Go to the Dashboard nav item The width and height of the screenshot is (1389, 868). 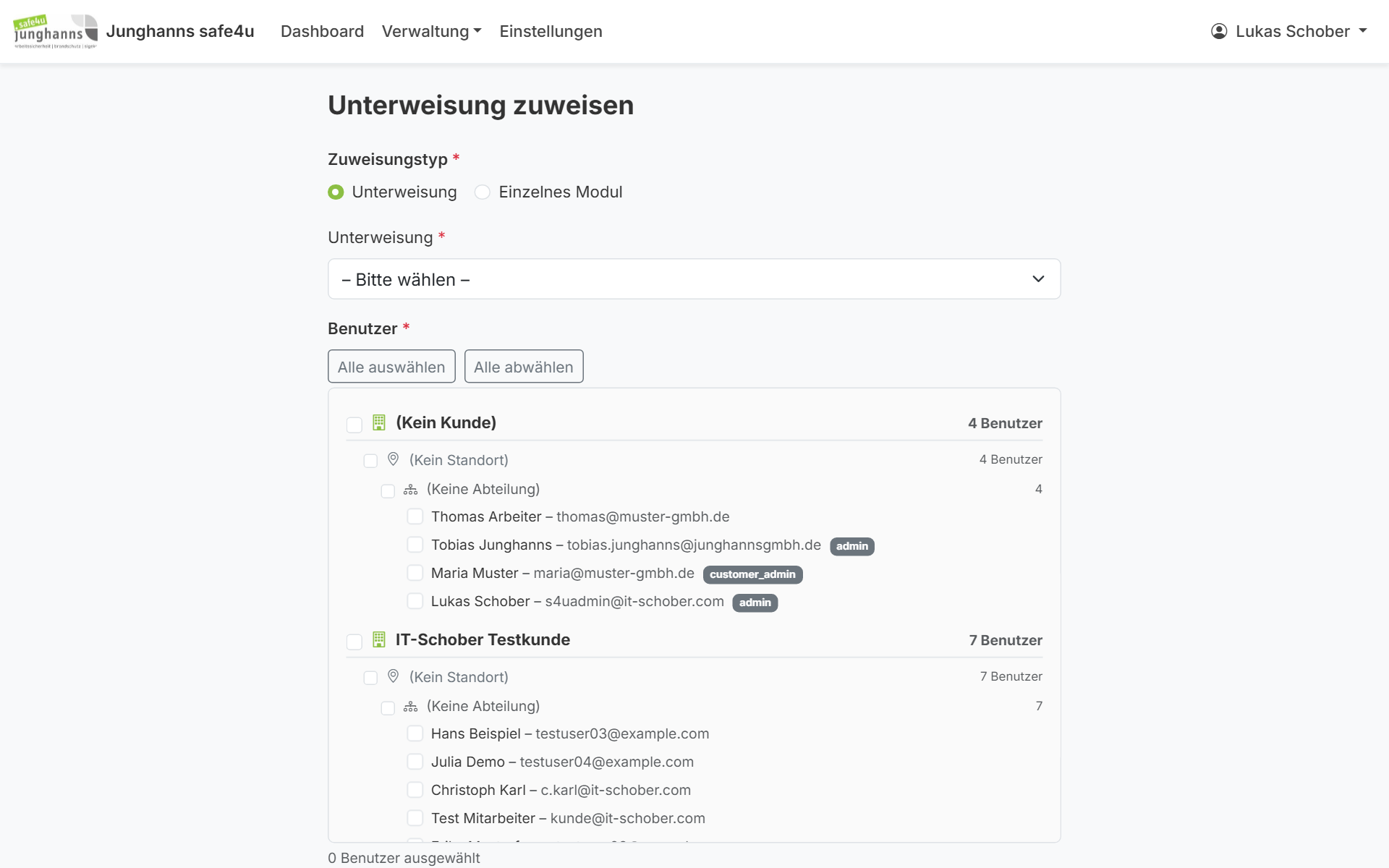pyautogui.click(x=322, y=31)
